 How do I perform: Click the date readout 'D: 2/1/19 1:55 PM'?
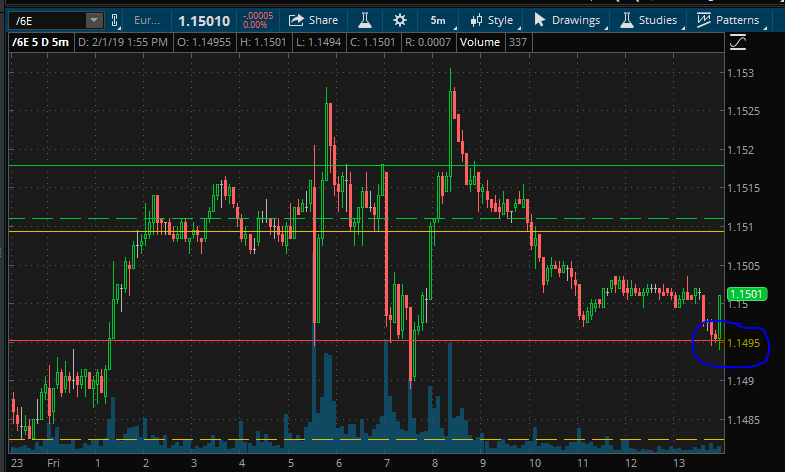[x=123, y=42]
